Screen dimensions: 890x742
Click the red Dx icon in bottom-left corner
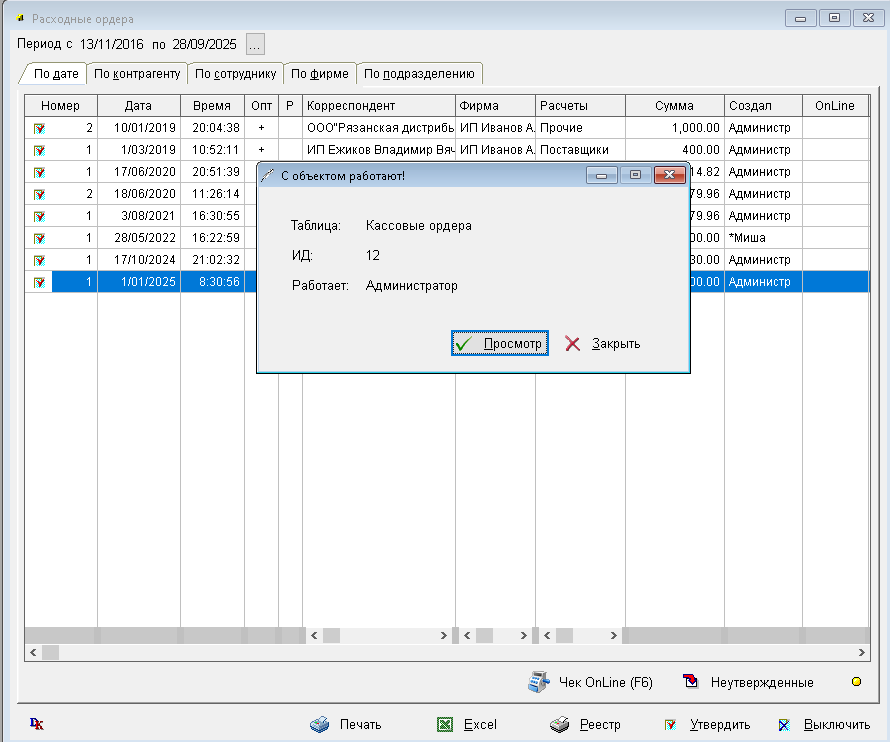click(37, 724)
